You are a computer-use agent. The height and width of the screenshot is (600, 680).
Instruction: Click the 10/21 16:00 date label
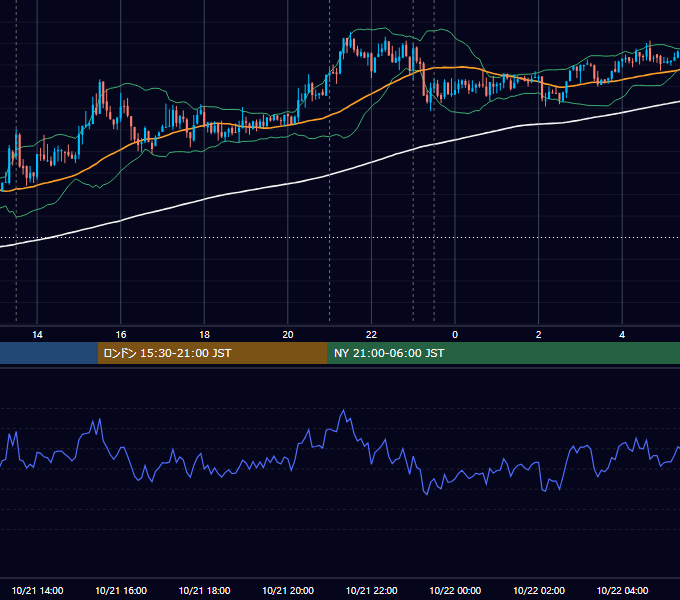tap(121, 590)
